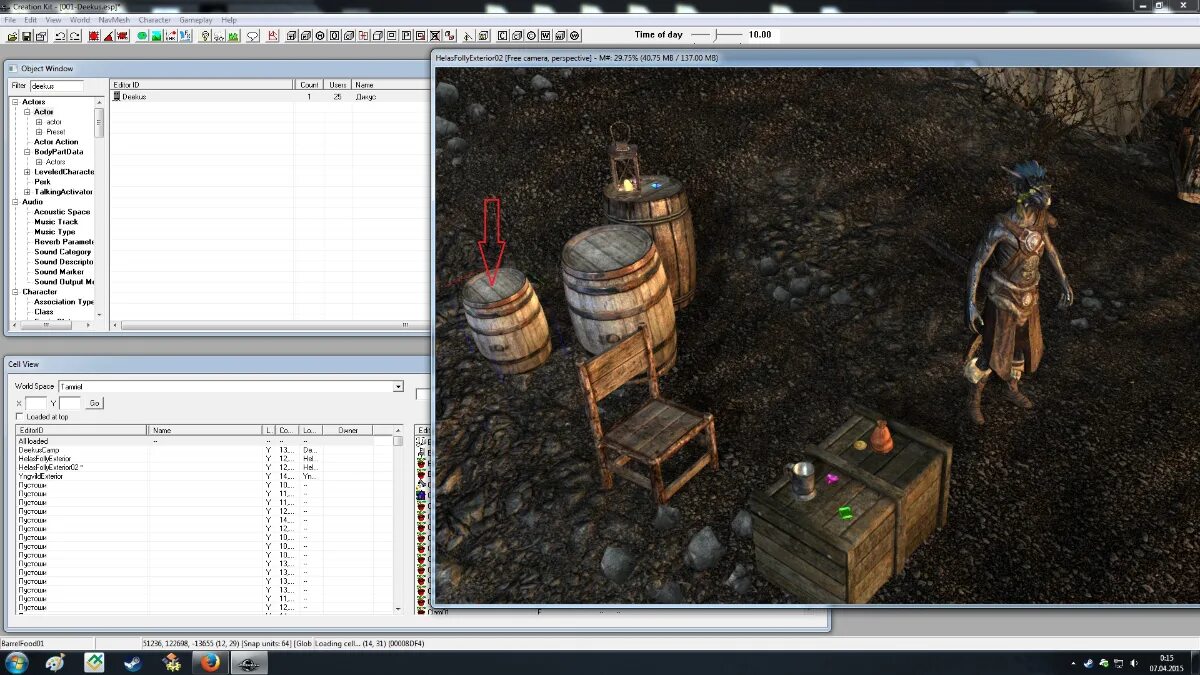Click the Go button in Cell View
1200x675 pixels.
tap(95, 403)
